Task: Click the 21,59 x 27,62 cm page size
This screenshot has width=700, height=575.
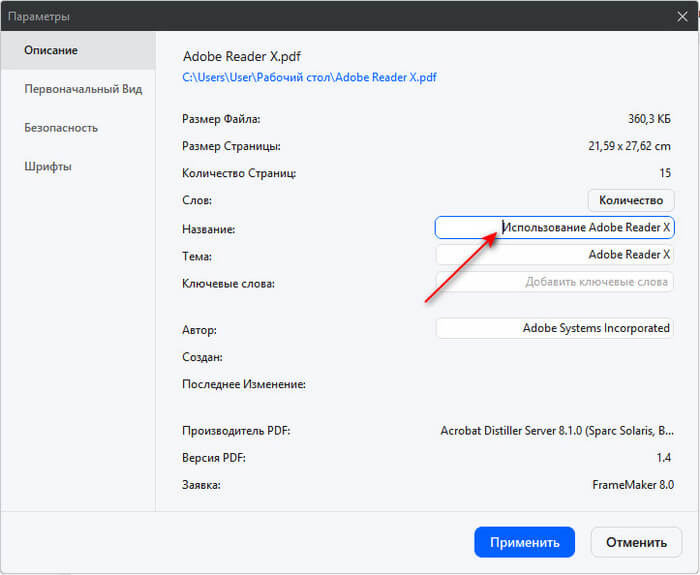Action: click(631, 146)
